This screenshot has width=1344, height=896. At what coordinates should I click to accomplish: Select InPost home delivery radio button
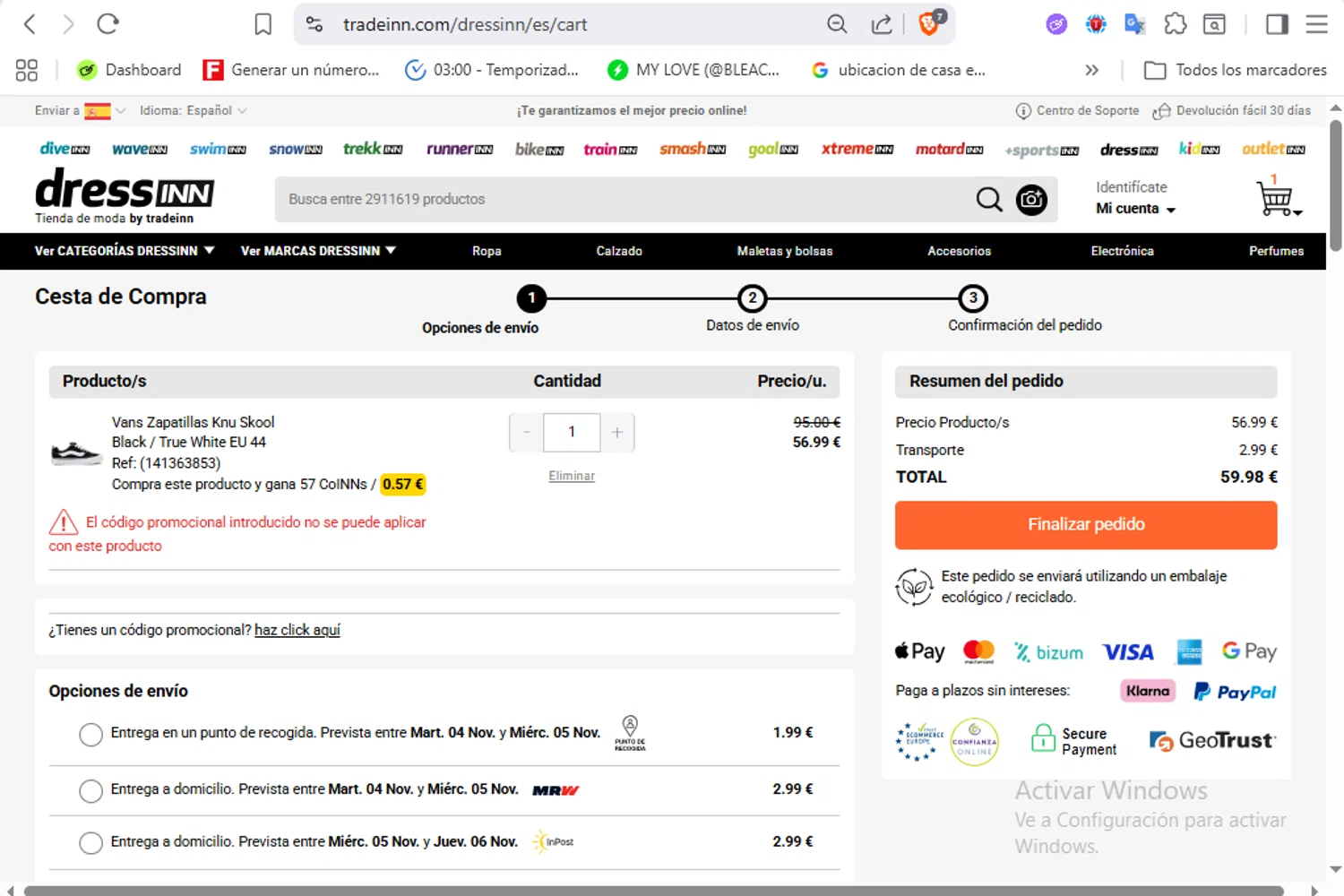coord(90,843)
